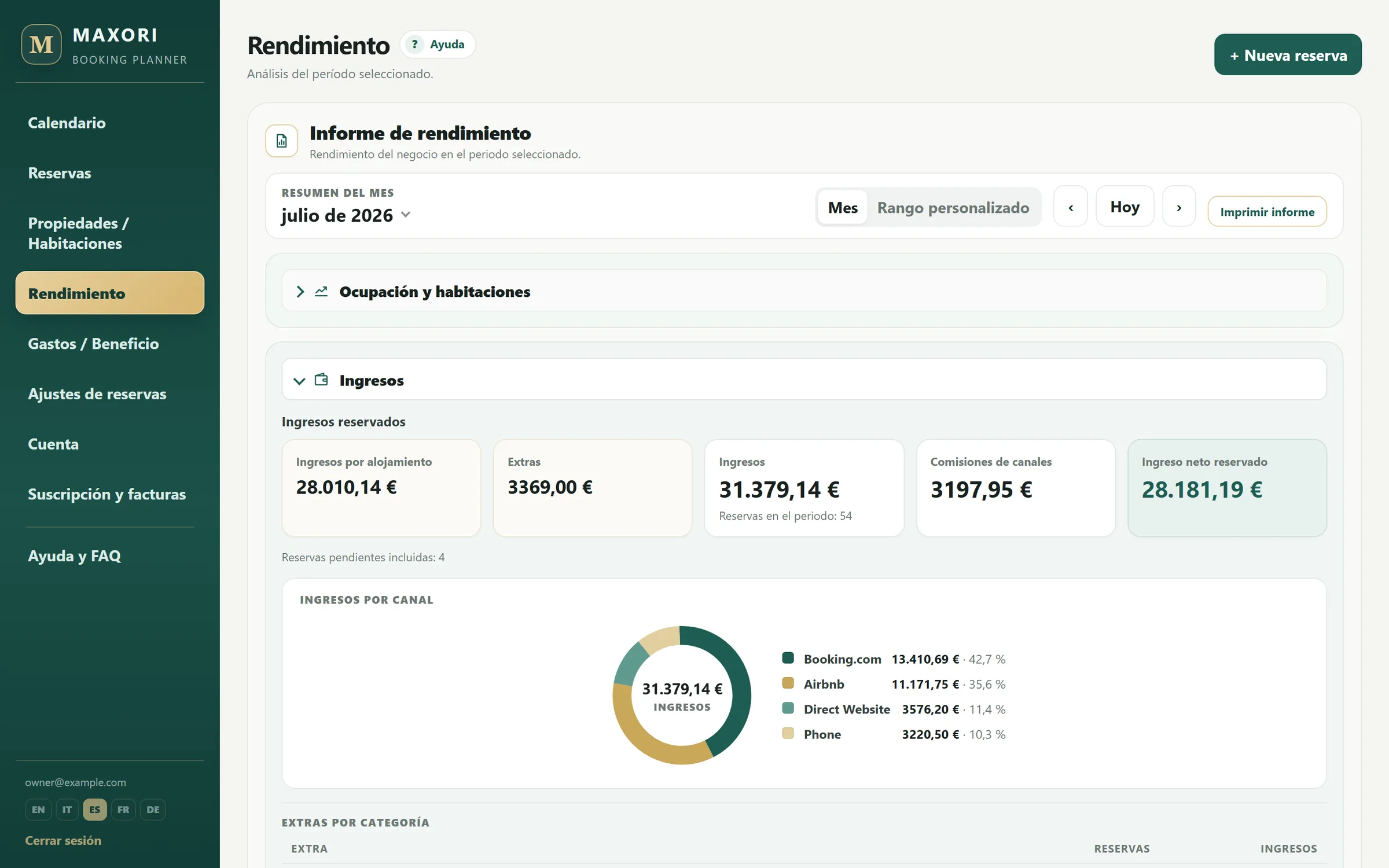Click owner@example.com account text
This screenshot has height=868, width=1389.
click(x=75, y=782)
